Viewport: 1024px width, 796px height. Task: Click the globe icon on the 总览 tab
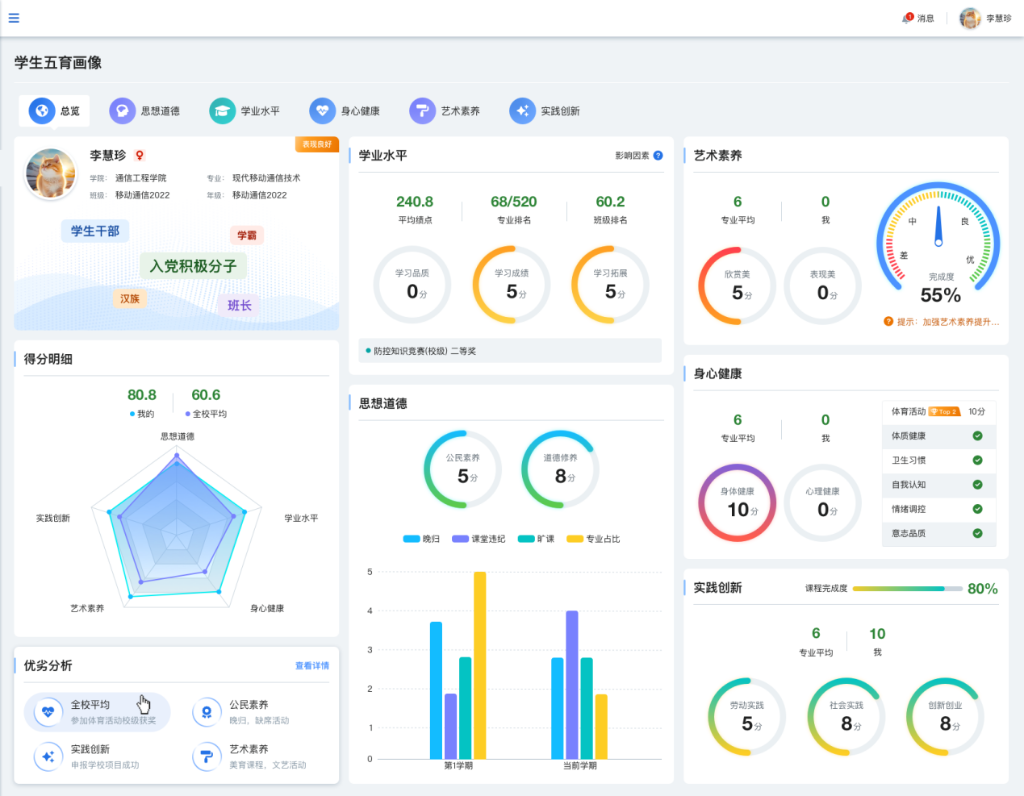pyautogui.click(x=41, y=111)
